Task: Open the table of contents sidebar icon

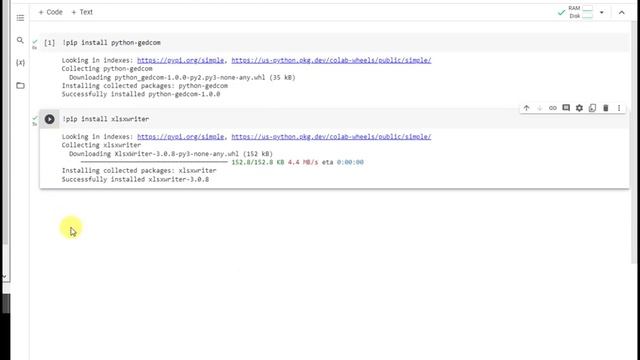Action: click(x=20, y=18)
